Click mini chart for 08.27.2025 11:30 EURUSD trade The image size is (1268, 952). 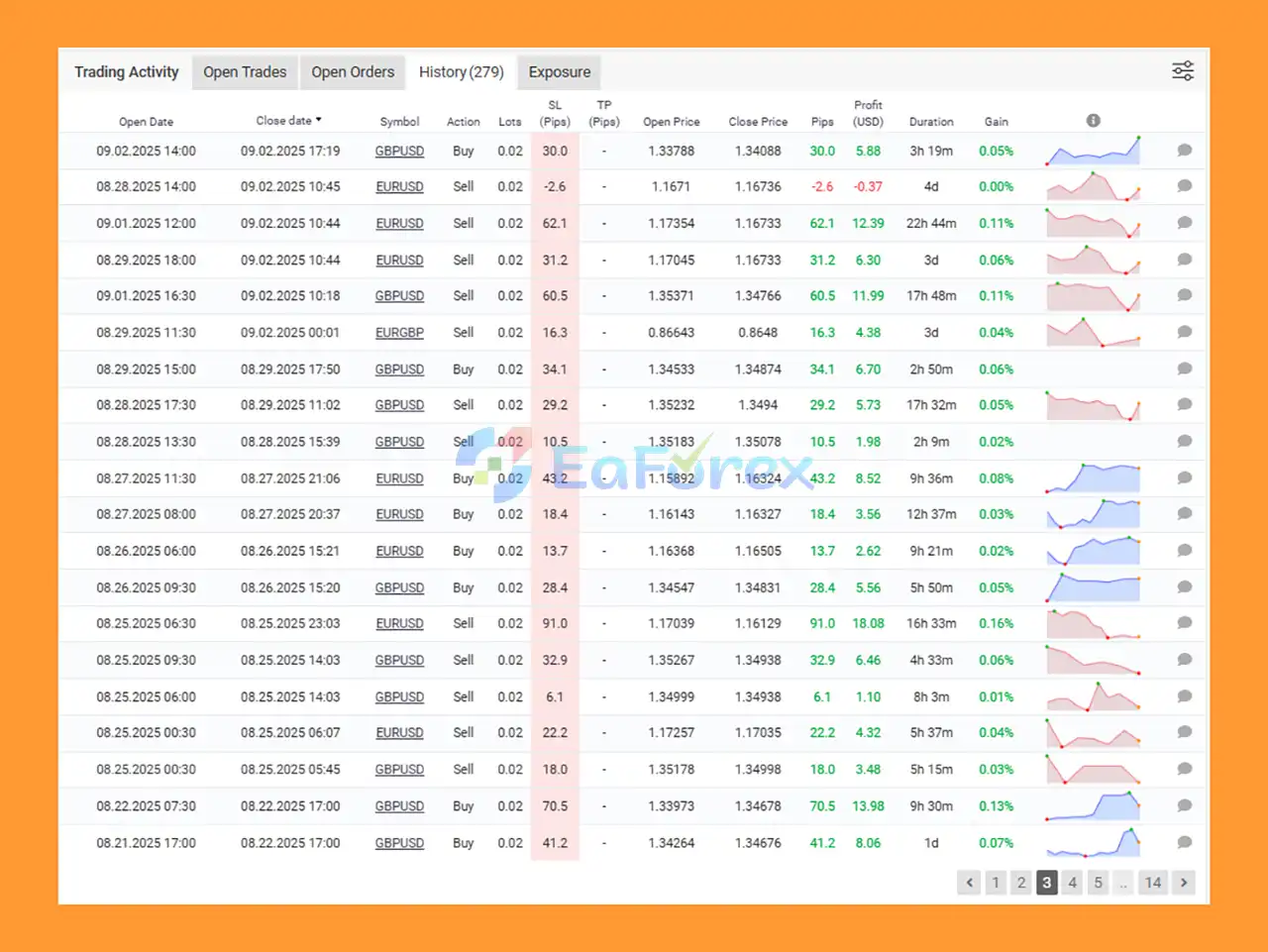pyautogui.click(x=1093, y=477)
